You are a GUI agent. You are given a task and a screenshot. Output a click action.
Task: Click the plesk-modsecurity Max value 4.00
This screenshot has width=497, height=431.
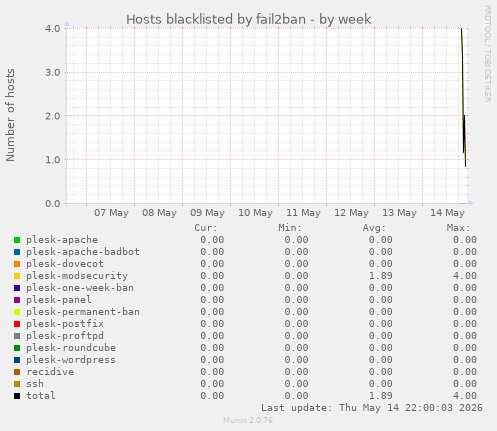[465, 276]
